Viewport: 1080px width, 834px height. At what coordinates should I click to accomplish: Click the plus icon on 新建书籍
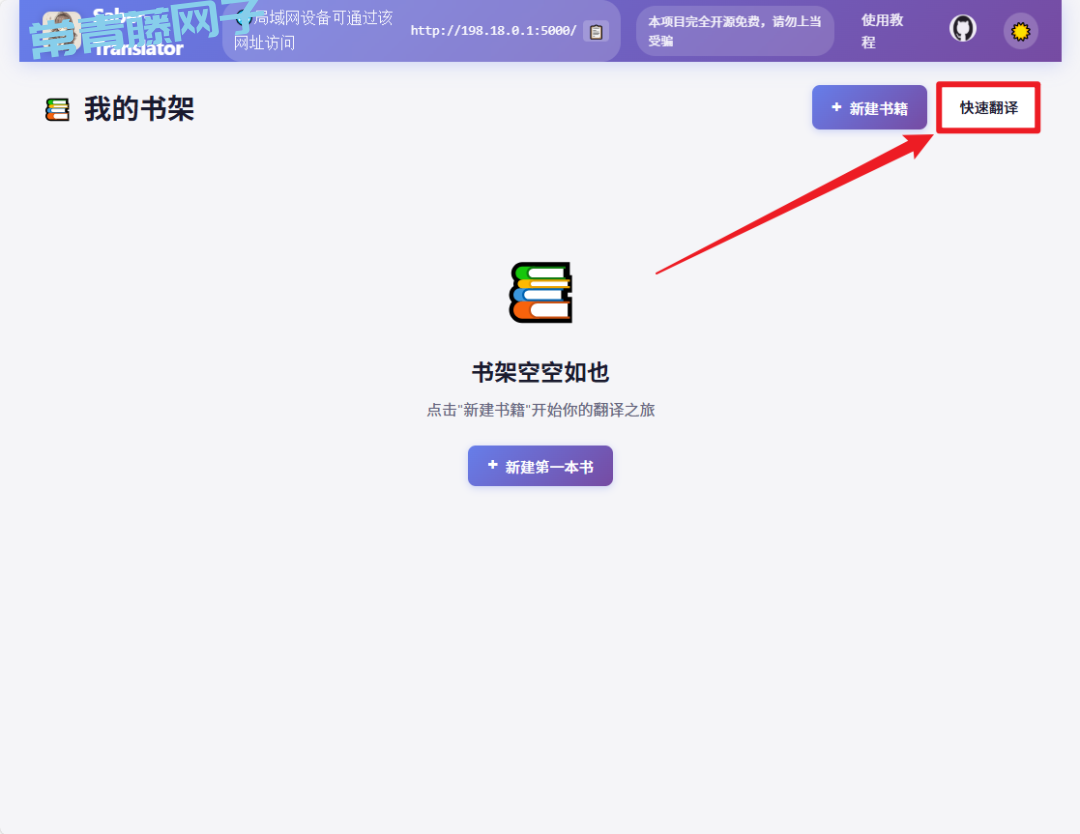836,107
